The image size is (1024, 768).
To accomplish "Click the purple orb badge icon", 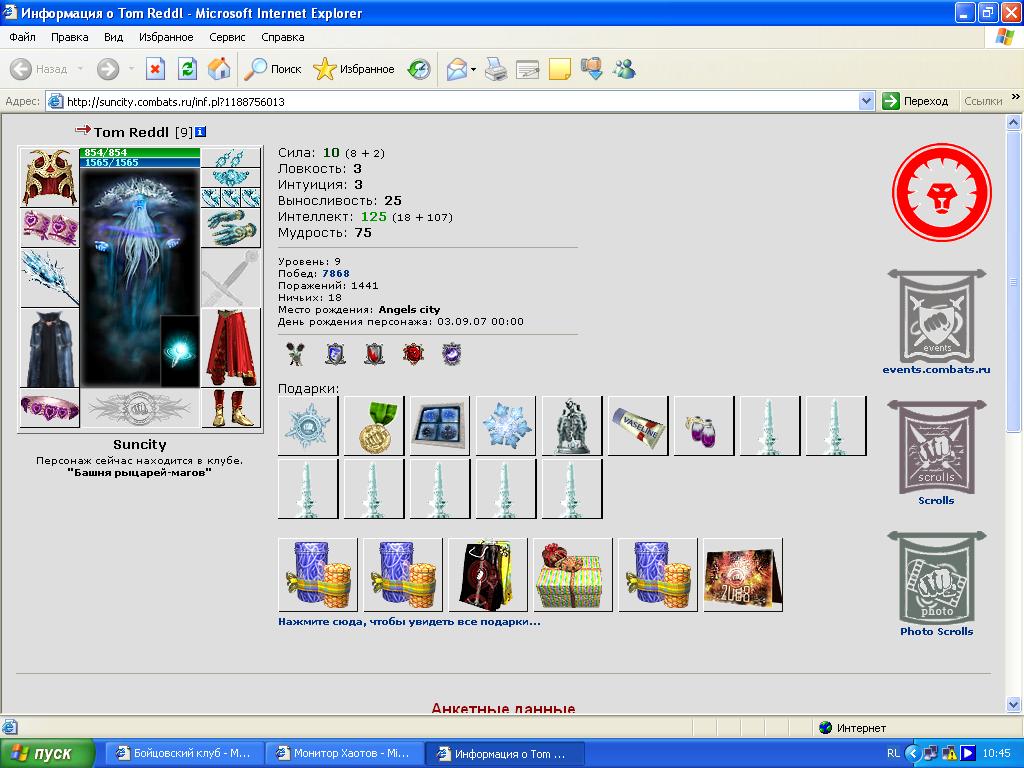I will [x=451, y=354].
